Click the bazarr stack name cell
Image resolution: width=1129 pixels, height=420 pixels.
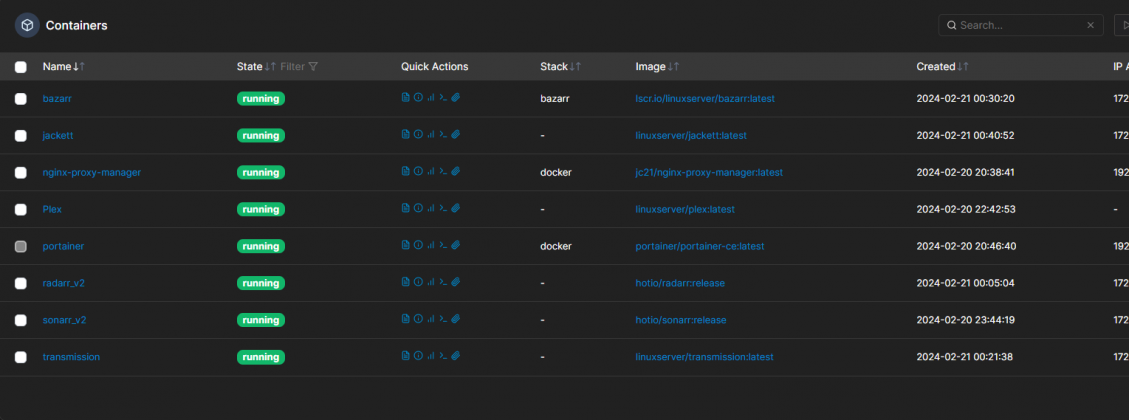pos(554,99)
